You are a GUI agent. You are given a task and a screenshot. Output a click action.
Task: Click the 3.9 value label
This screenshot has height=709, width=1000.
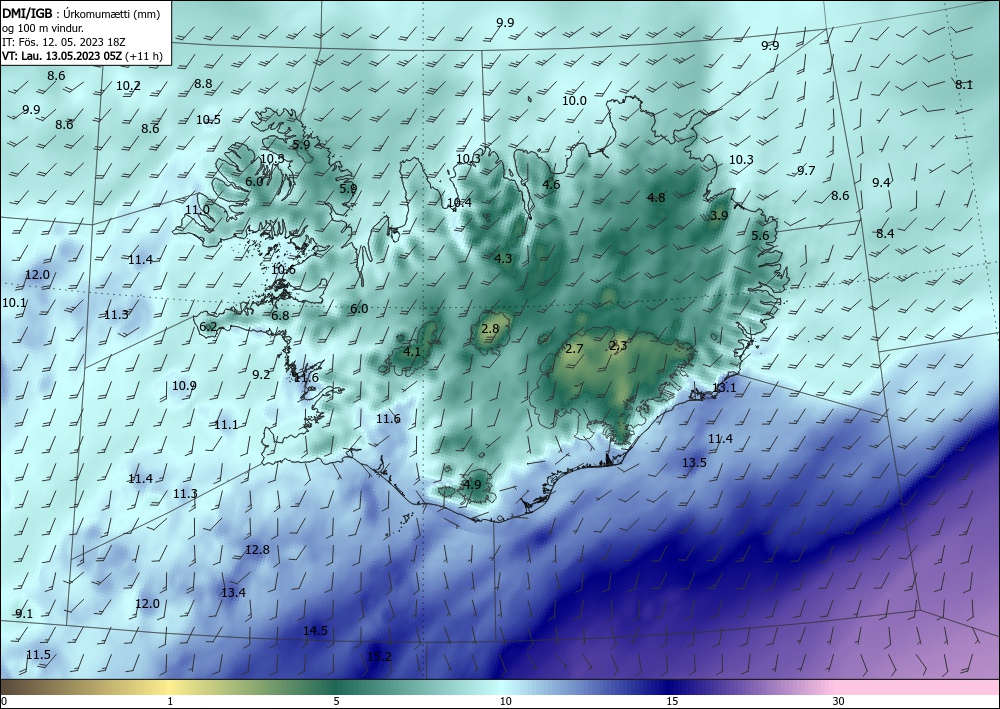(x=719, y=216)
